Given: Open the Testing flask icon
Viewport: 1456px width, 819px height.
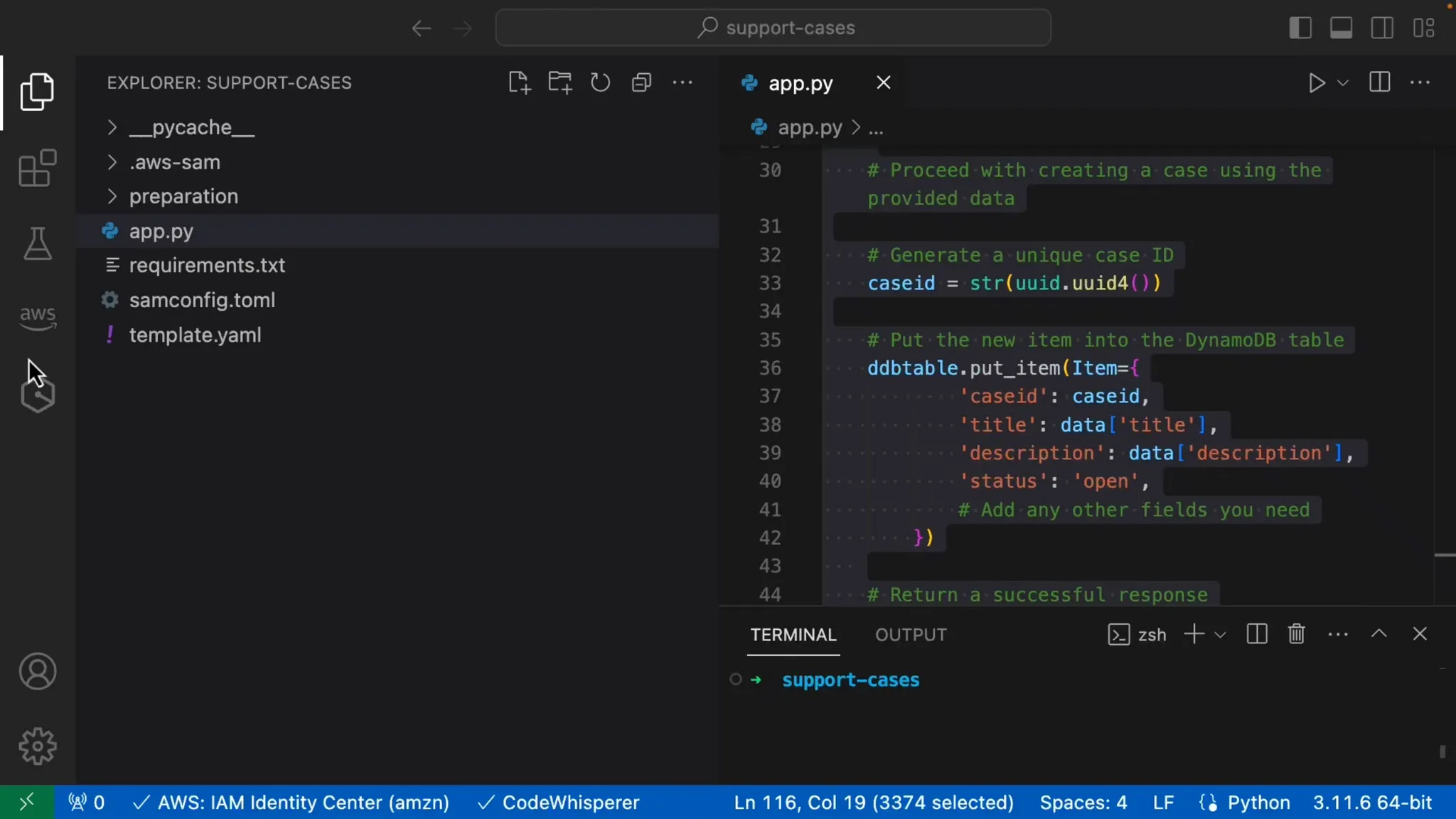Looking at the screenshot, I should (x=37, y=244).
